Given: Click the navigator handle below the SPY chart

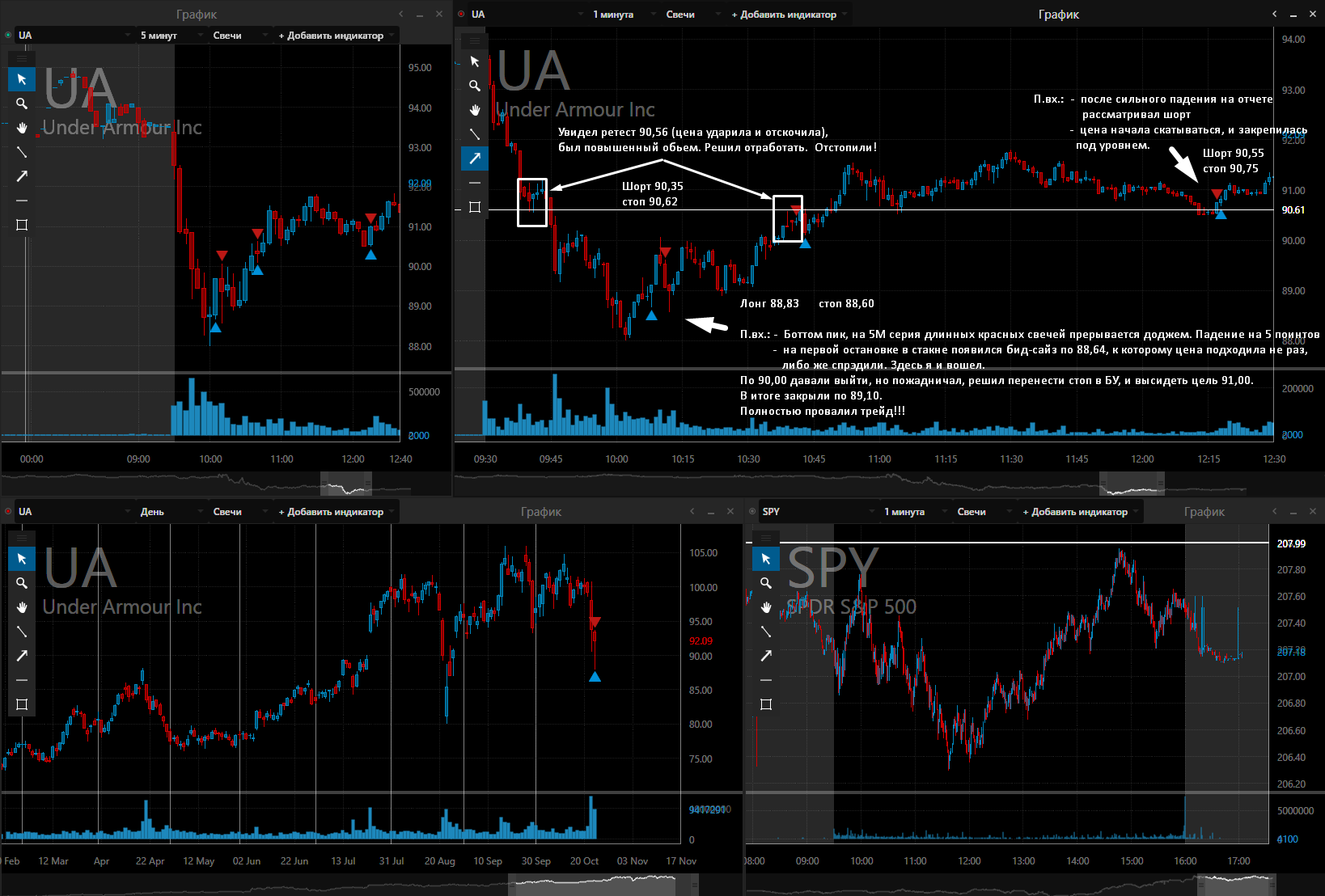Looking at the screenshot, I should 1236,884.
